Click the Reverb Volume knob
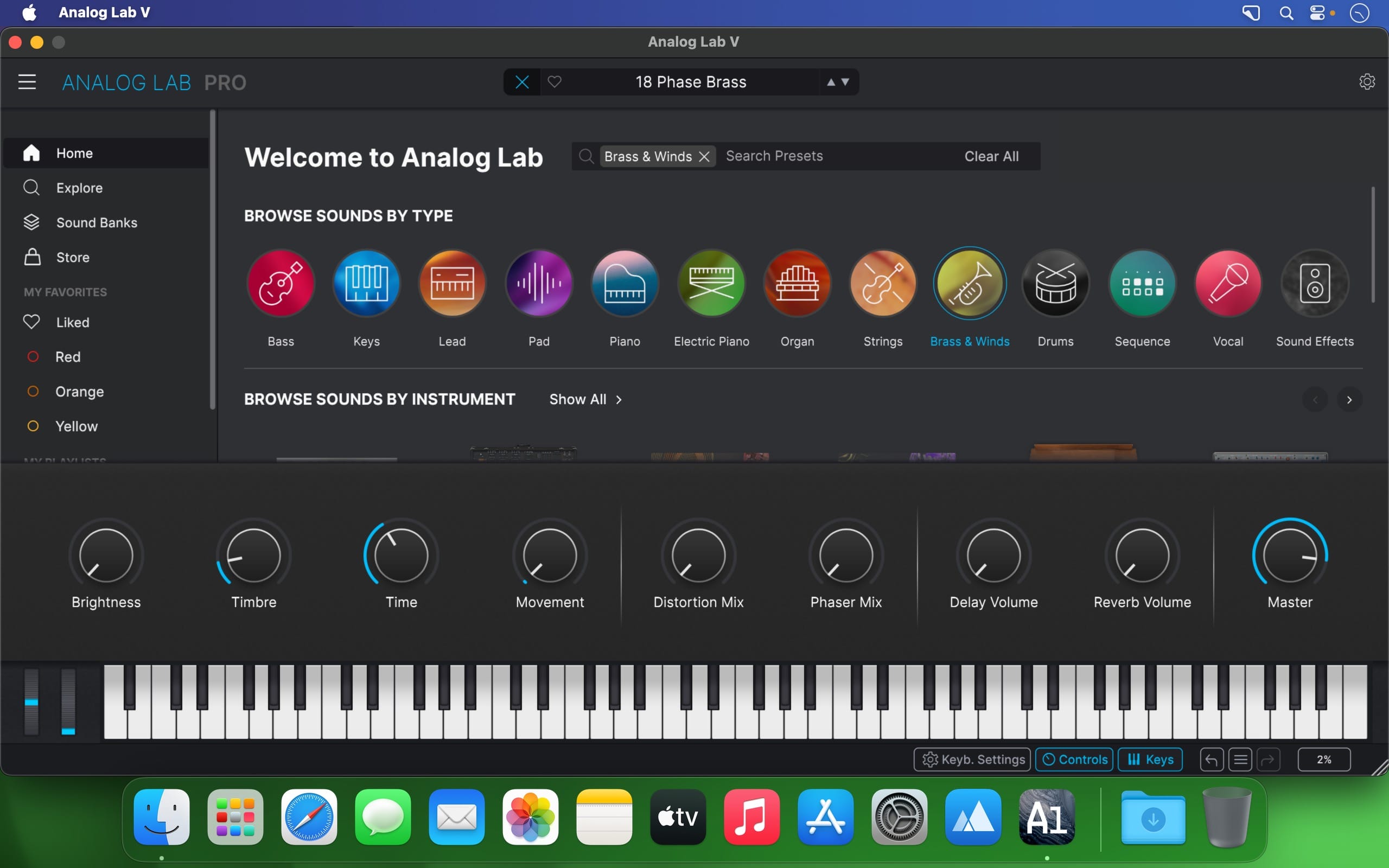1389x868 pixels. tap(1142, 555)
